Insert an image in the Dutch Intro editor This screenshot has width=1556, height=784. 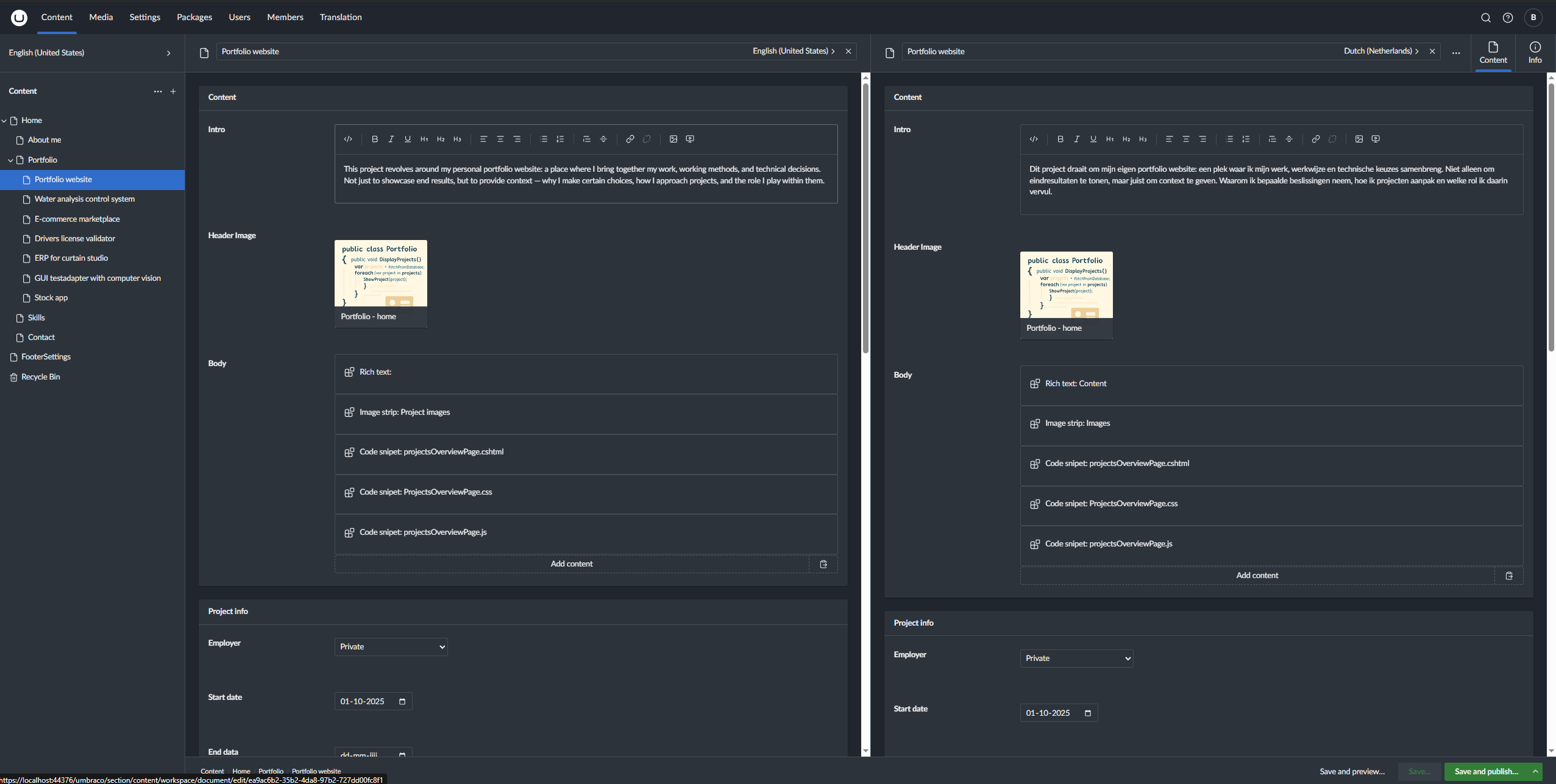pos(1359,139)
